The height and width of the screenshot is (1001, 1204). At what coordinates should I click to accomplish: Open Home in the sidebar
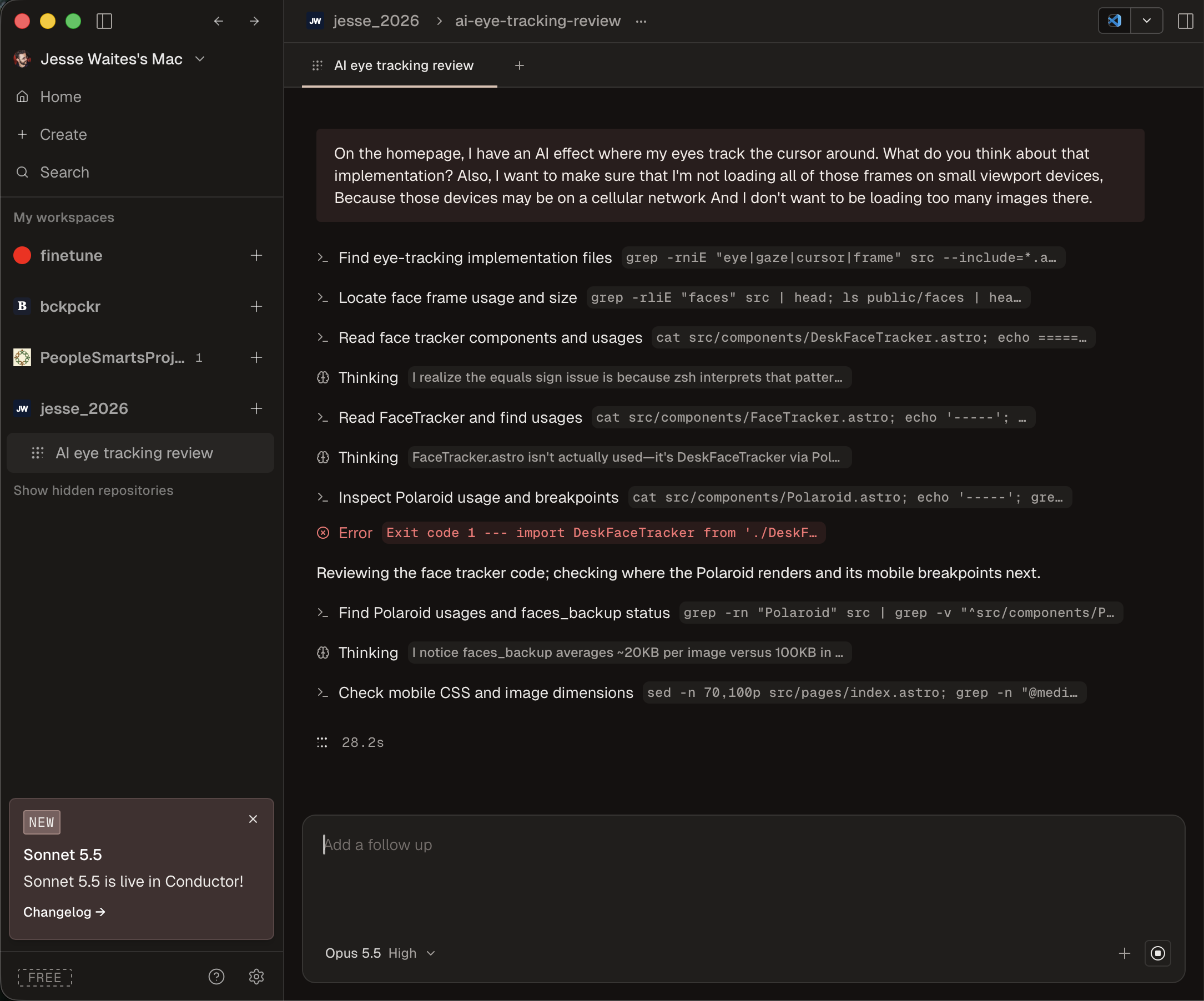60,97
